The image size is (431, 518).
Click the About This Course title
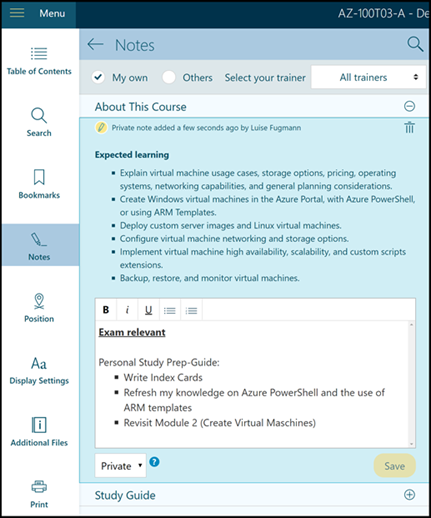click(x=141, y=107)
